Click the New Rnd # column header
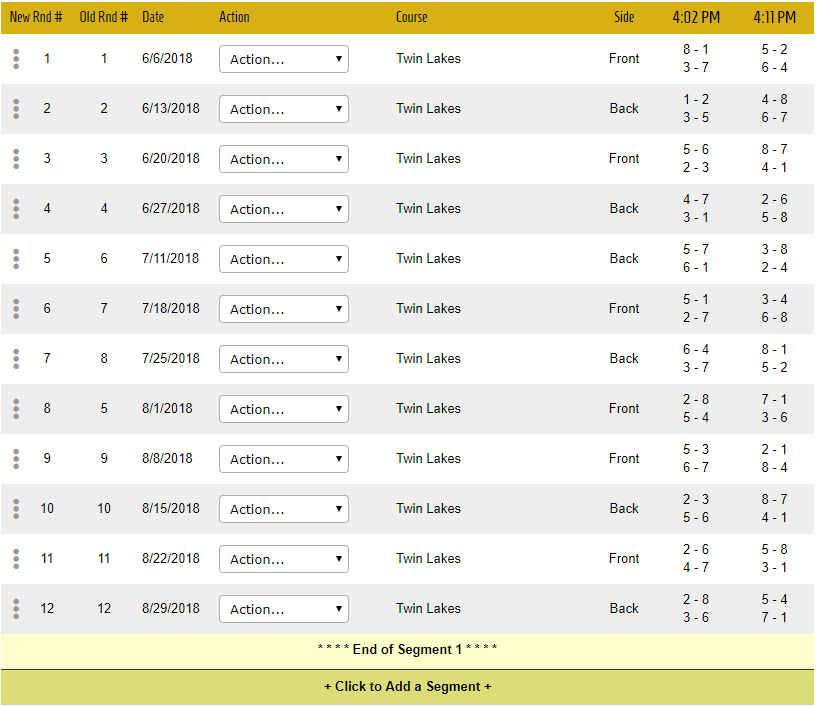This screenshot has width=817, height=706. point(36,18)
